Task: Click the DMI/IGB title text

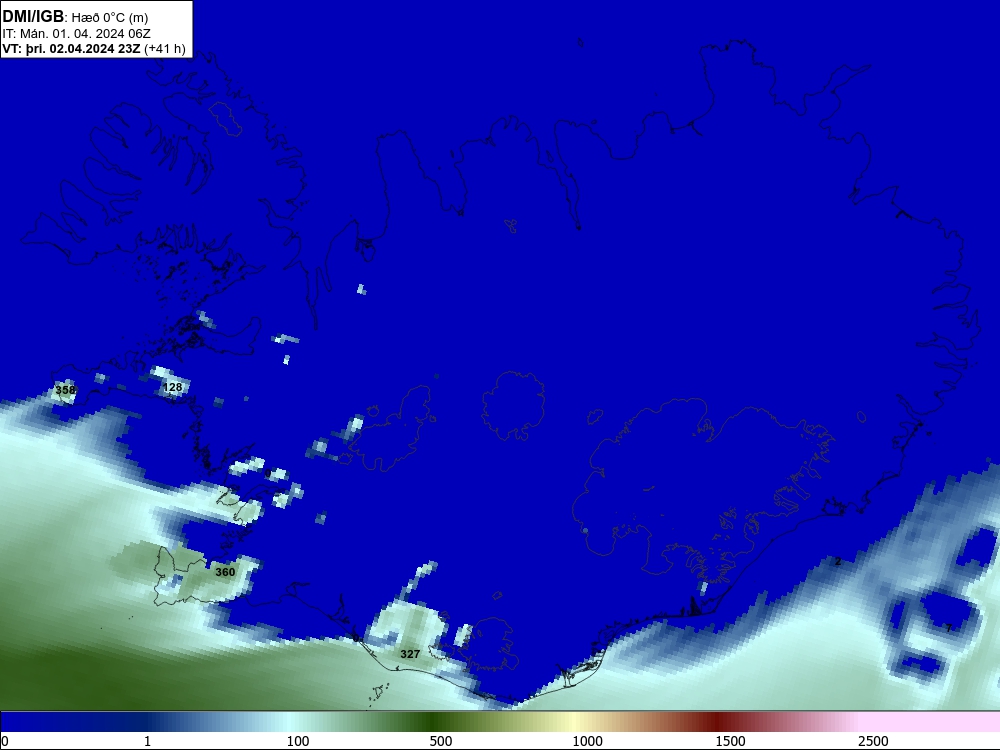Action: coord(33,16)
